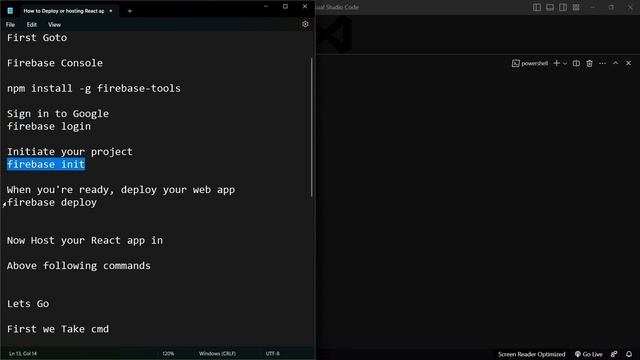Select the 'How to Deploy or hosting React ap' tab
640x360 pixels.
point(64,11)
